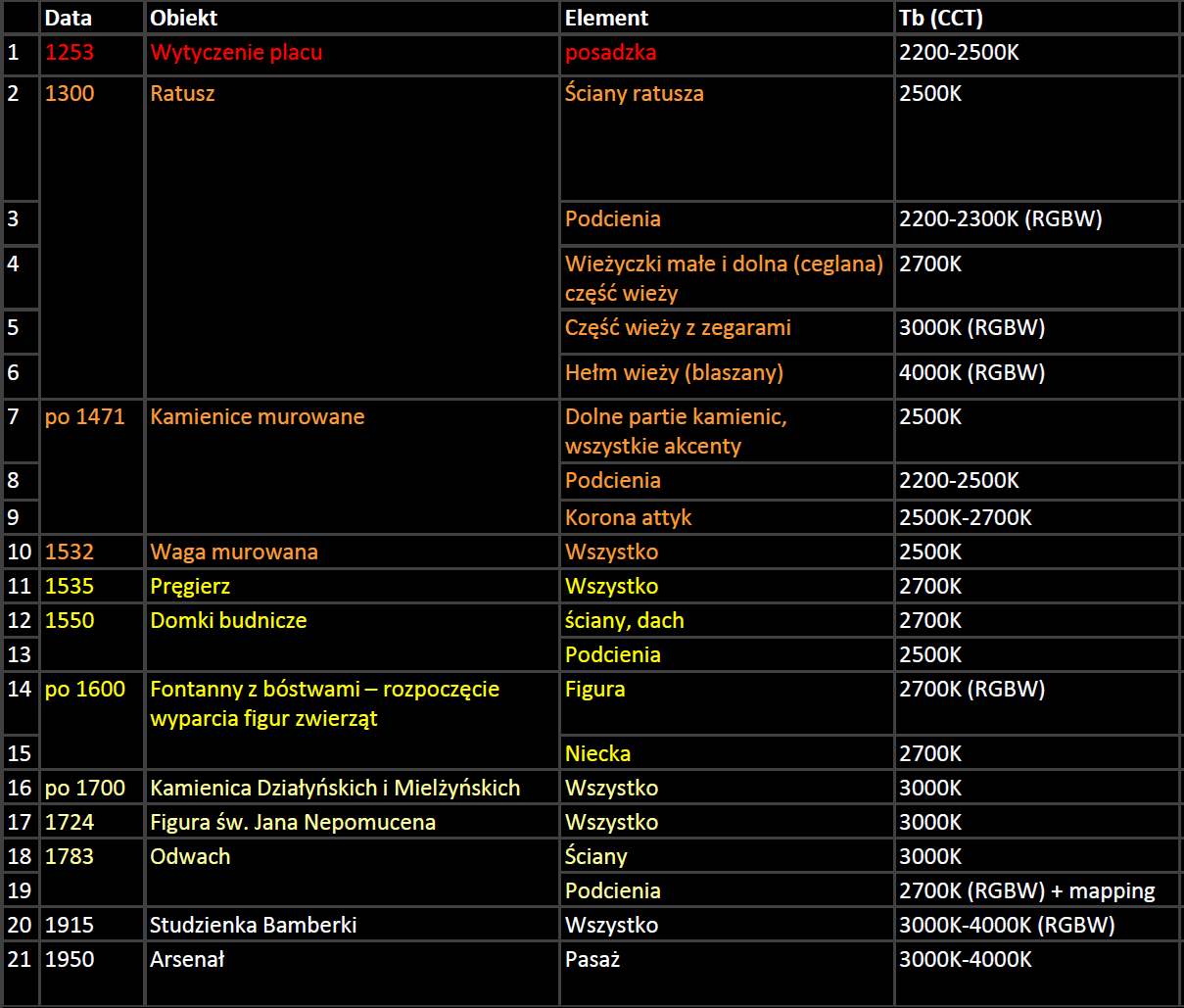
Task: Select the "Niecka" element cell
Action: point(597,754)
